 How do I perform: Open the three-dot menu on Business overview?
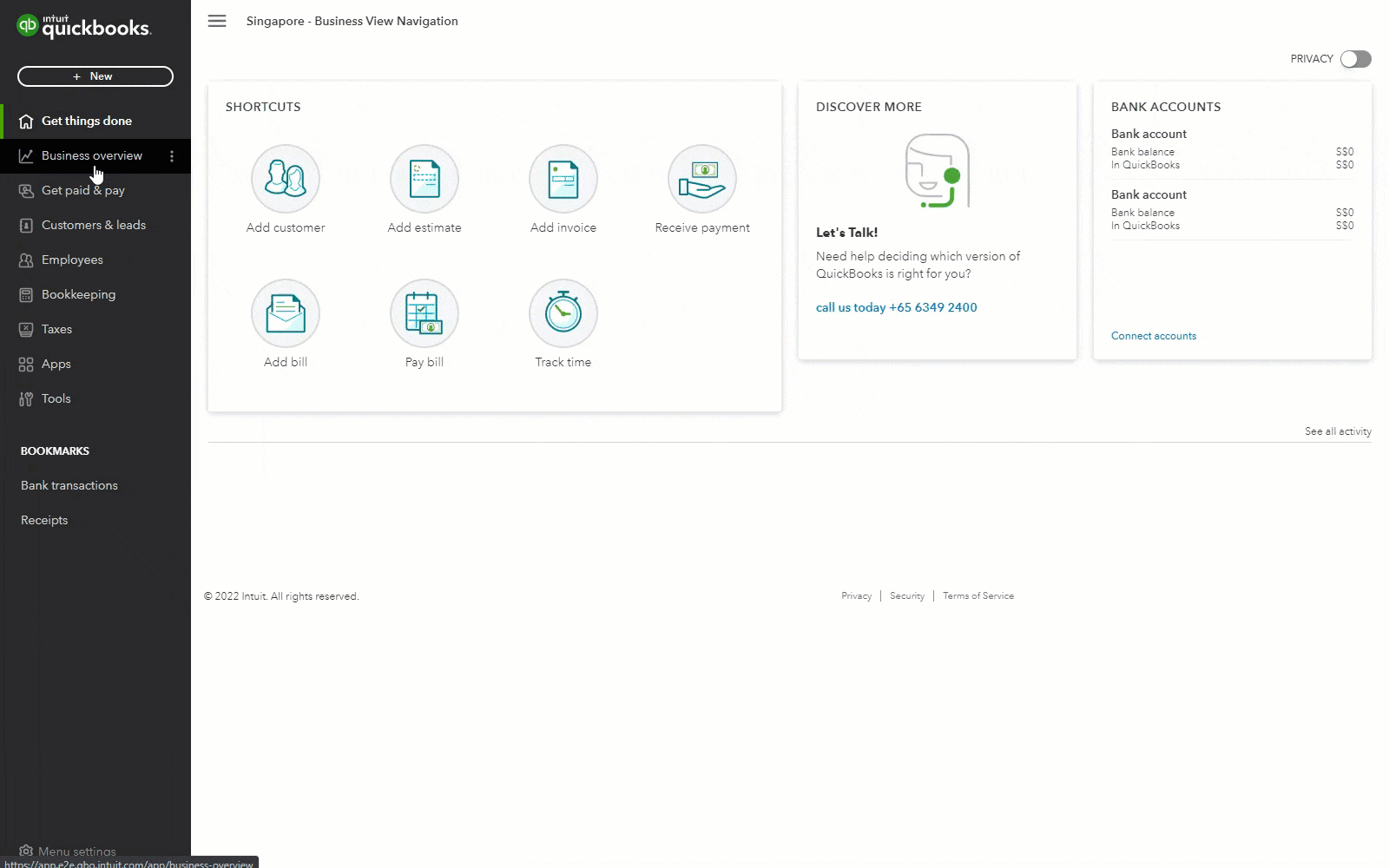point(173,156)
